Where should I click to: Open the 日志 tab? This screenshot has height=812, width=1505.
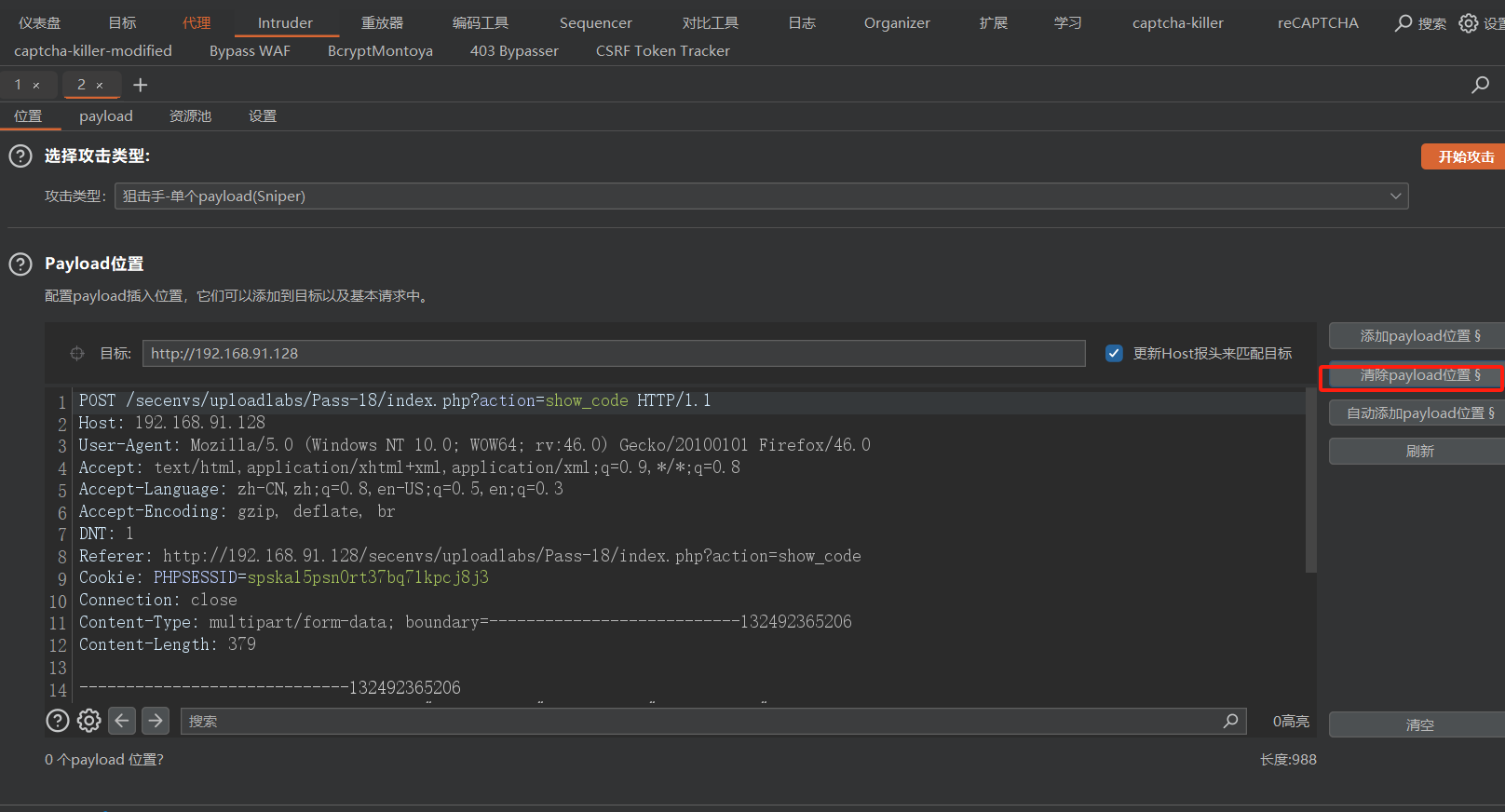click(802, 22)
